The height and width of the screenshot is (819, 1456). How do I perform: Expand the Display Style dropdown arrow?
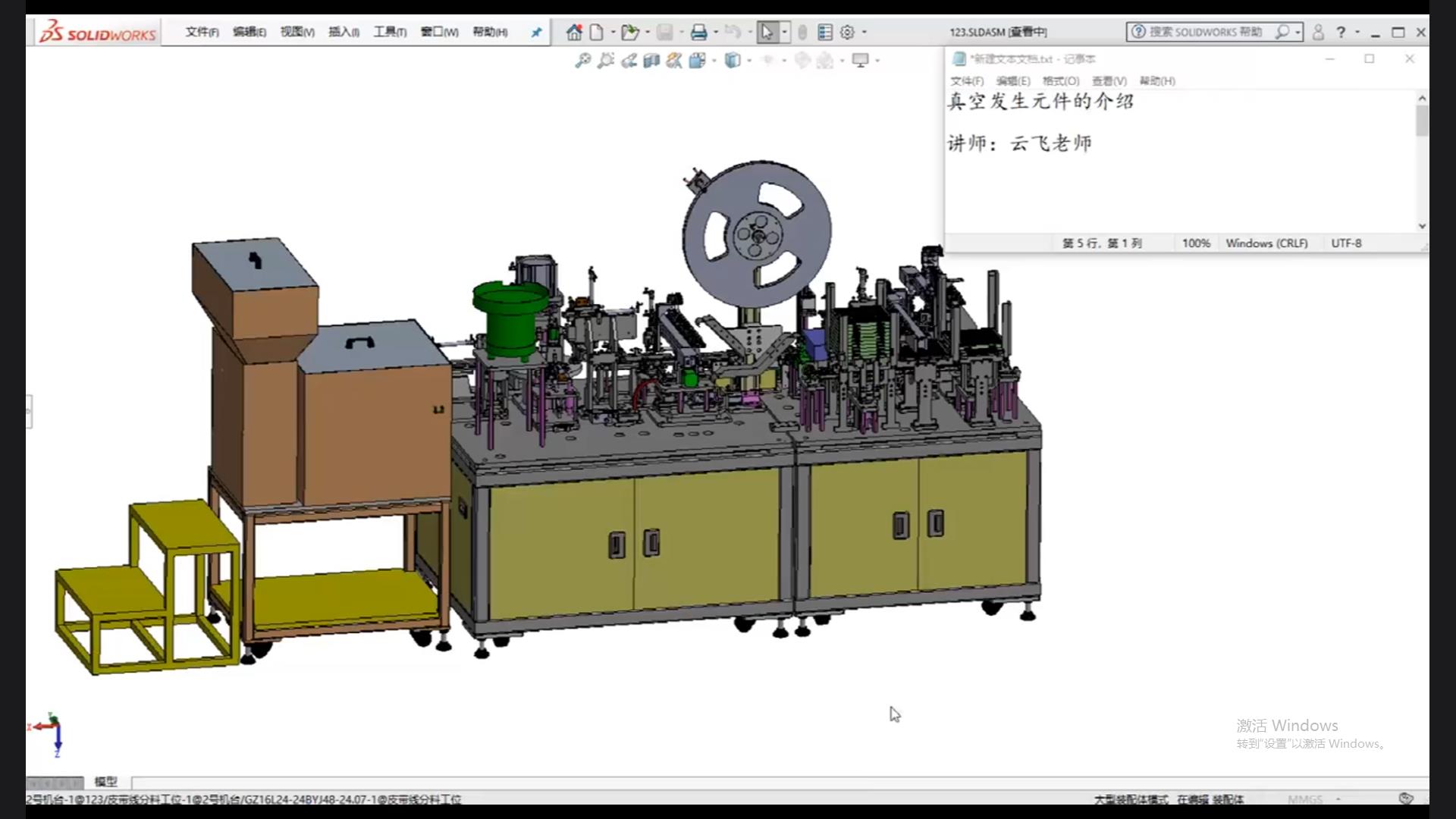[x=749, y=61]
